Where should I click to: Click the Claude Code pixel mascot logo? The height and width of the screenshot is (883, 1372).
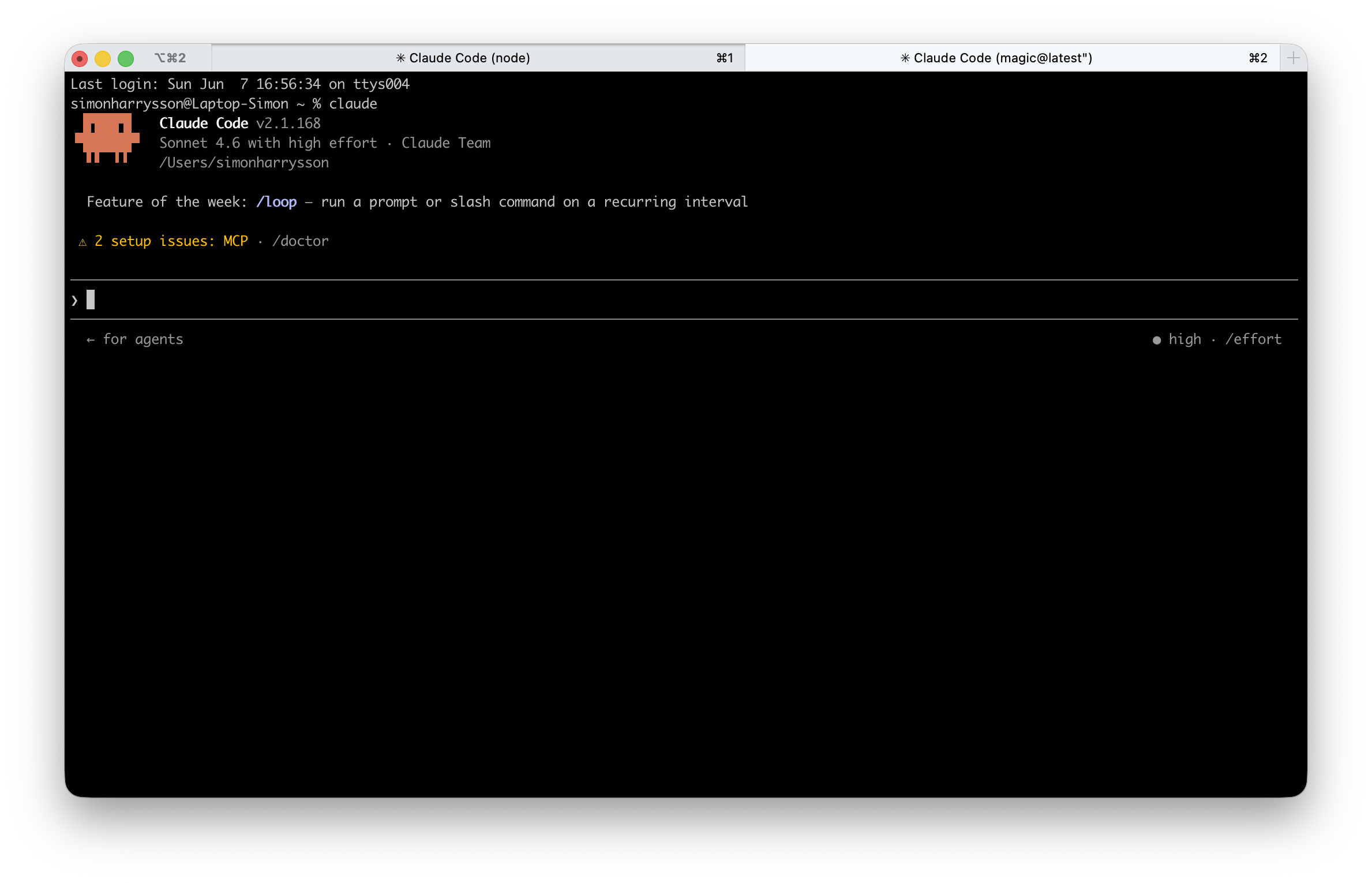[x=107, y=138]
